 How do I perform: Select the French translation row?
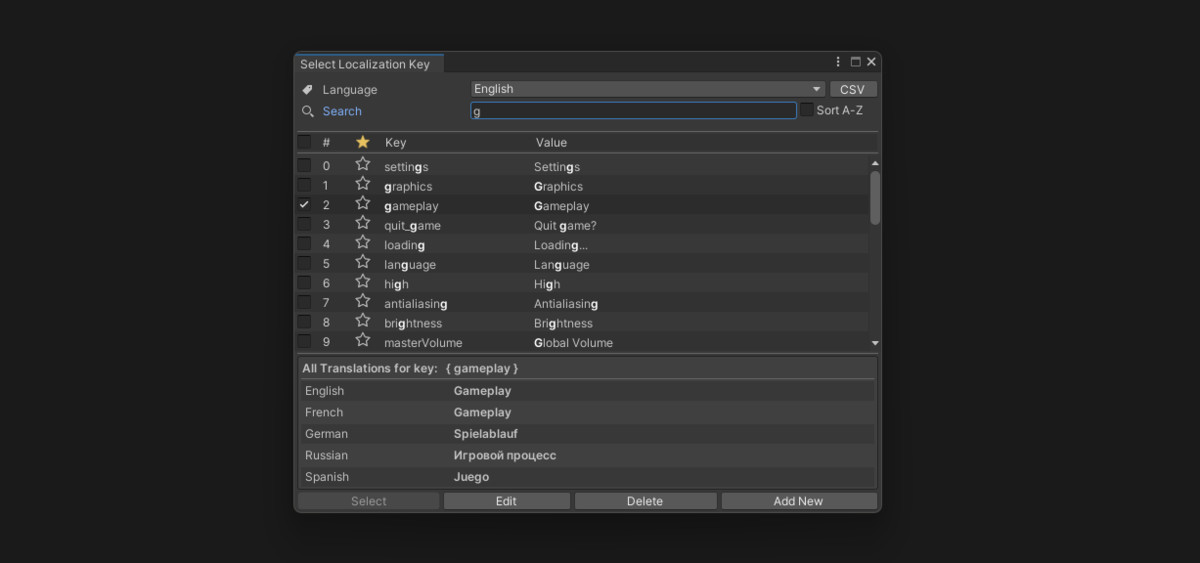coord(587,412)
